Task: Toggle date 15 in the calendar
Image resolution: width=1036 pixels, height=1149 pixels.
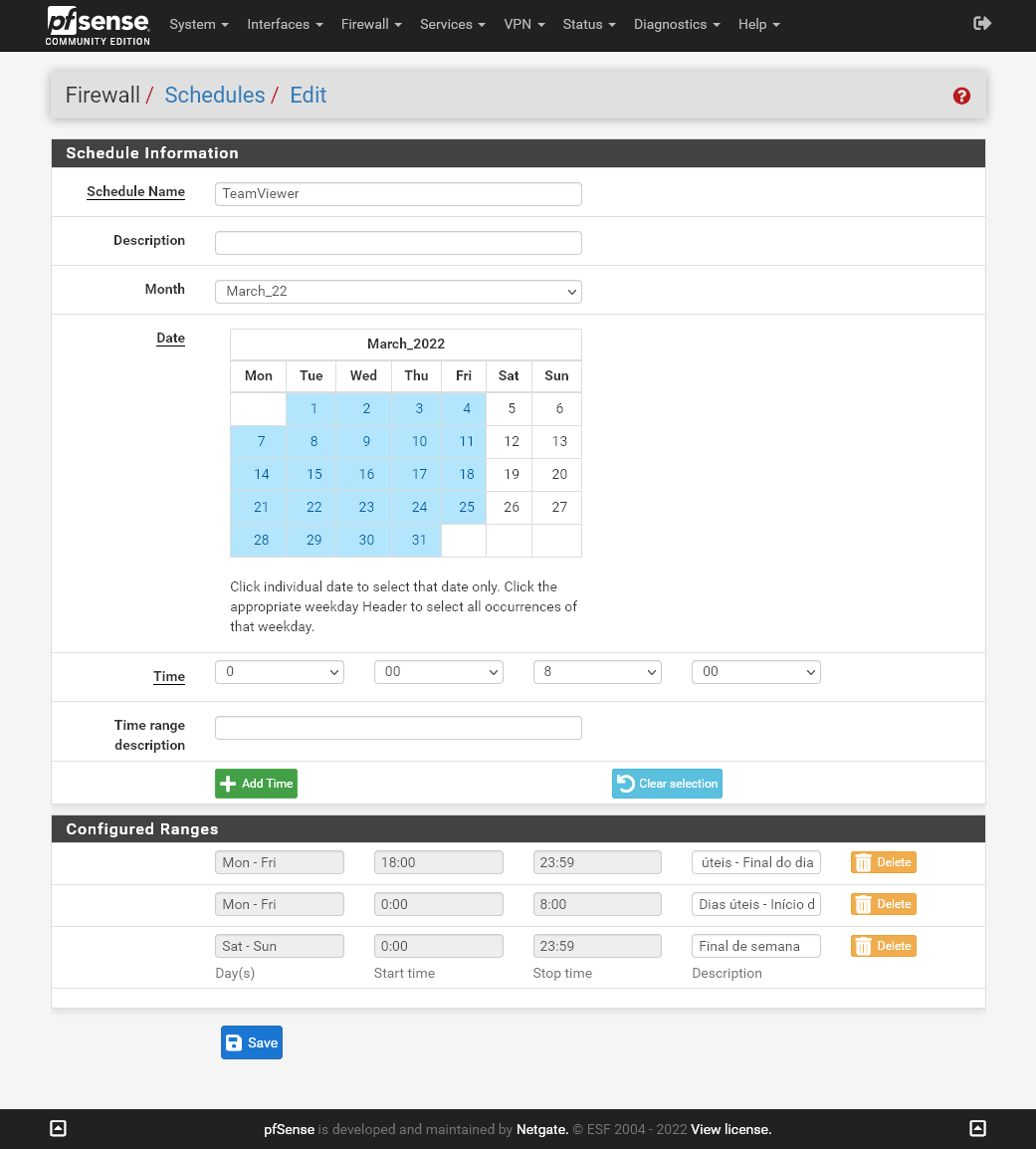Action: pos(313,475)
